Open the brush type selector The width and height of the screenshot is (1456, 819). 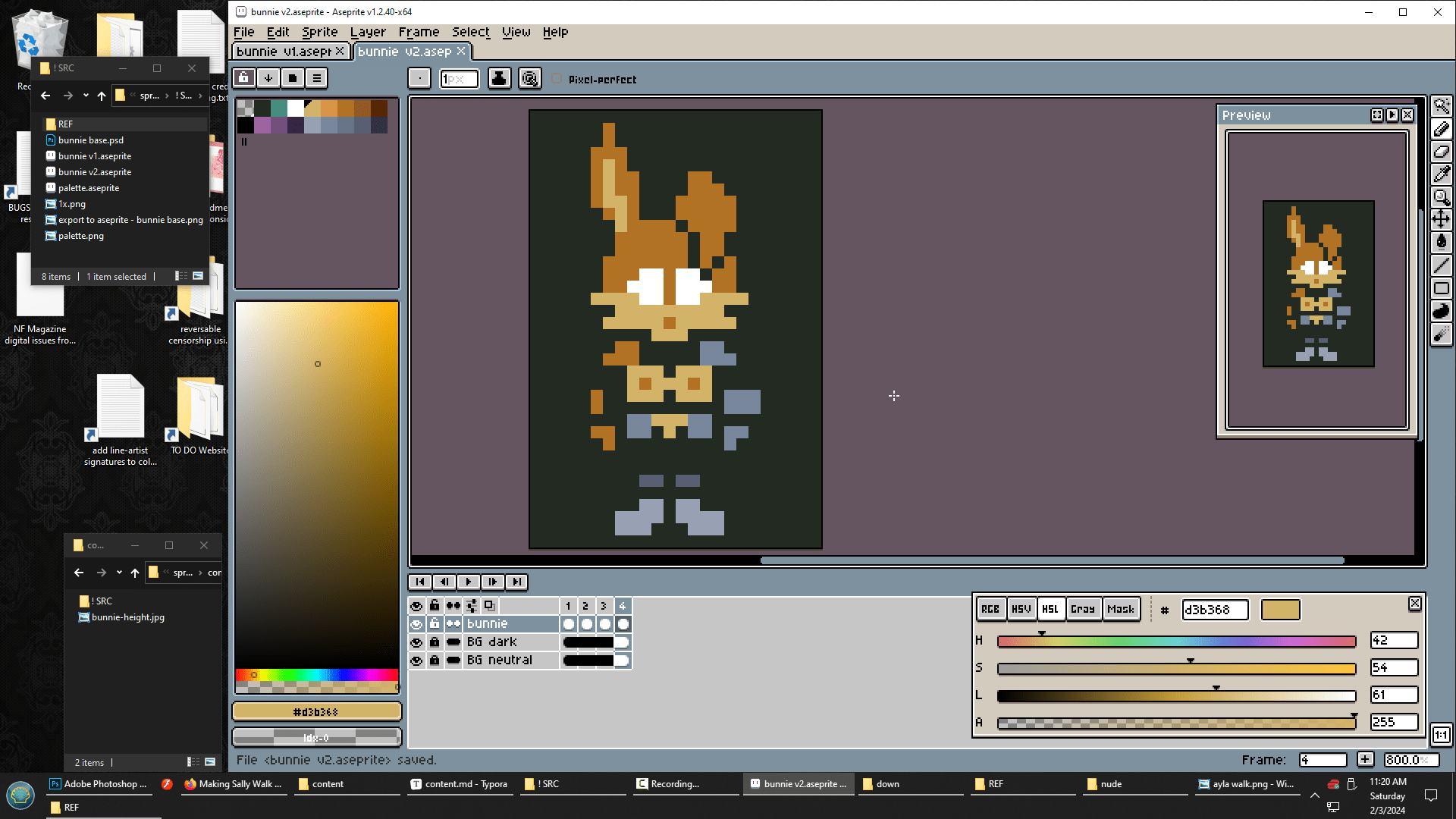click(x=419, y=78)
